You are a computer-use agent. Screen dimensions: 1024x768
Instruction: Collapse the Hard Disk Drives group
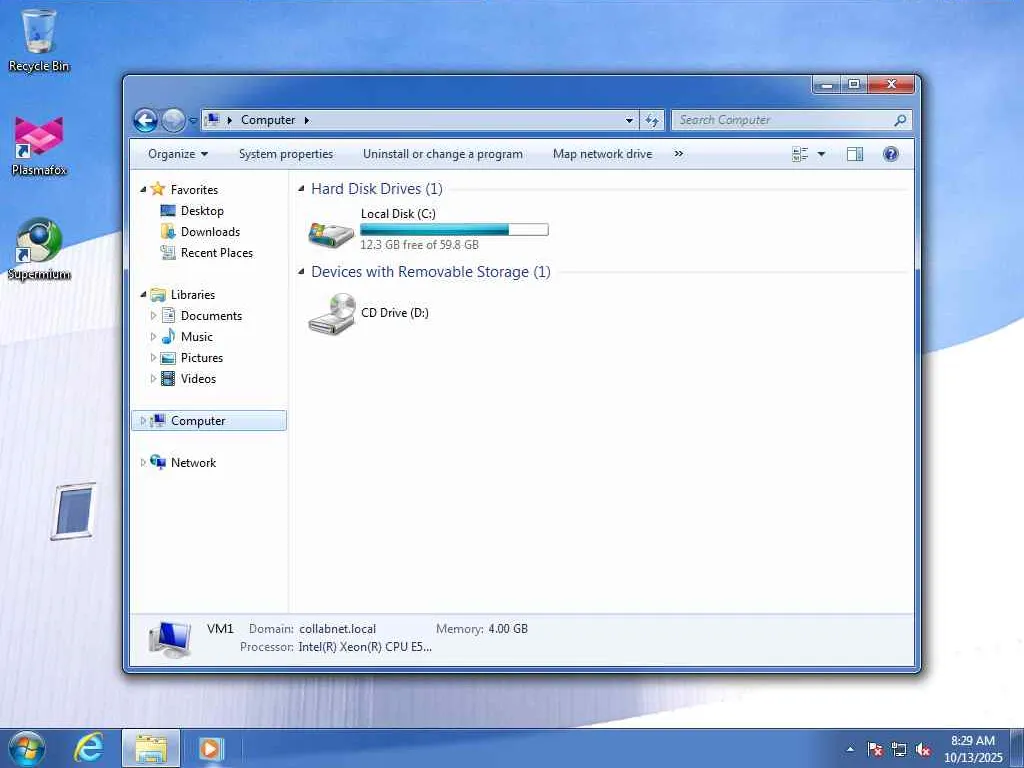301,189
